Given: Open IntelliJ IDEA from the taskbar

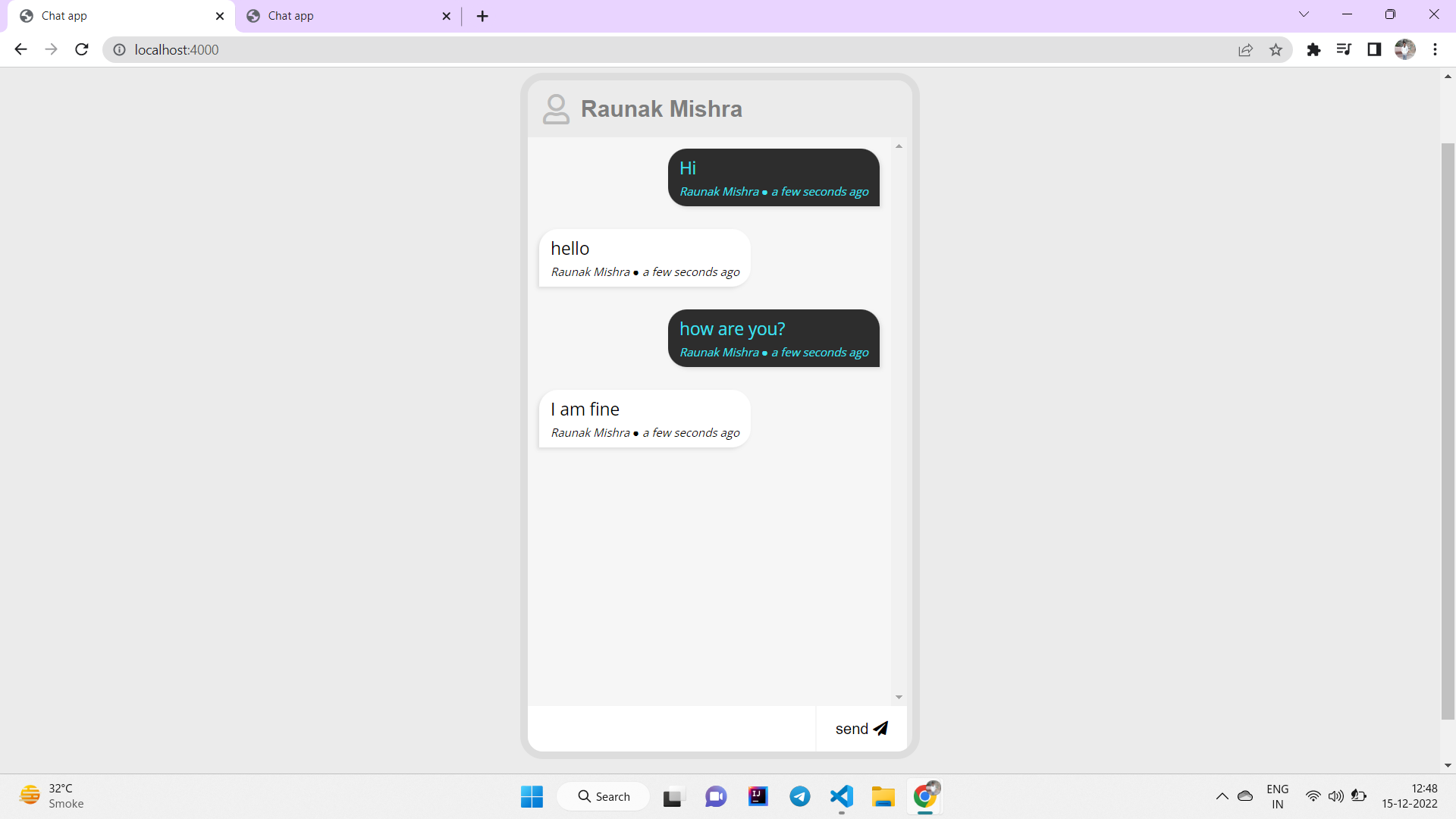Looking at the screenshot, I should [x=758, y=796].
